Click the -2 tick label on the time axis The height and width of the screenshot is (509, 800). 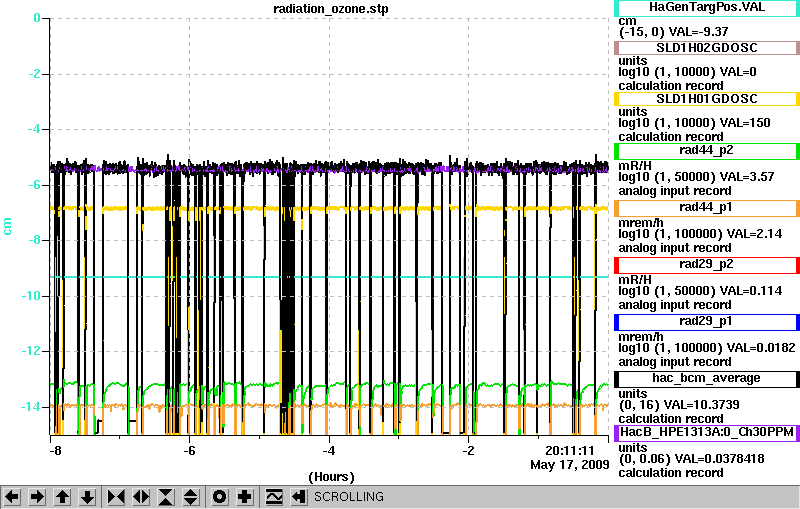(468, 451)
